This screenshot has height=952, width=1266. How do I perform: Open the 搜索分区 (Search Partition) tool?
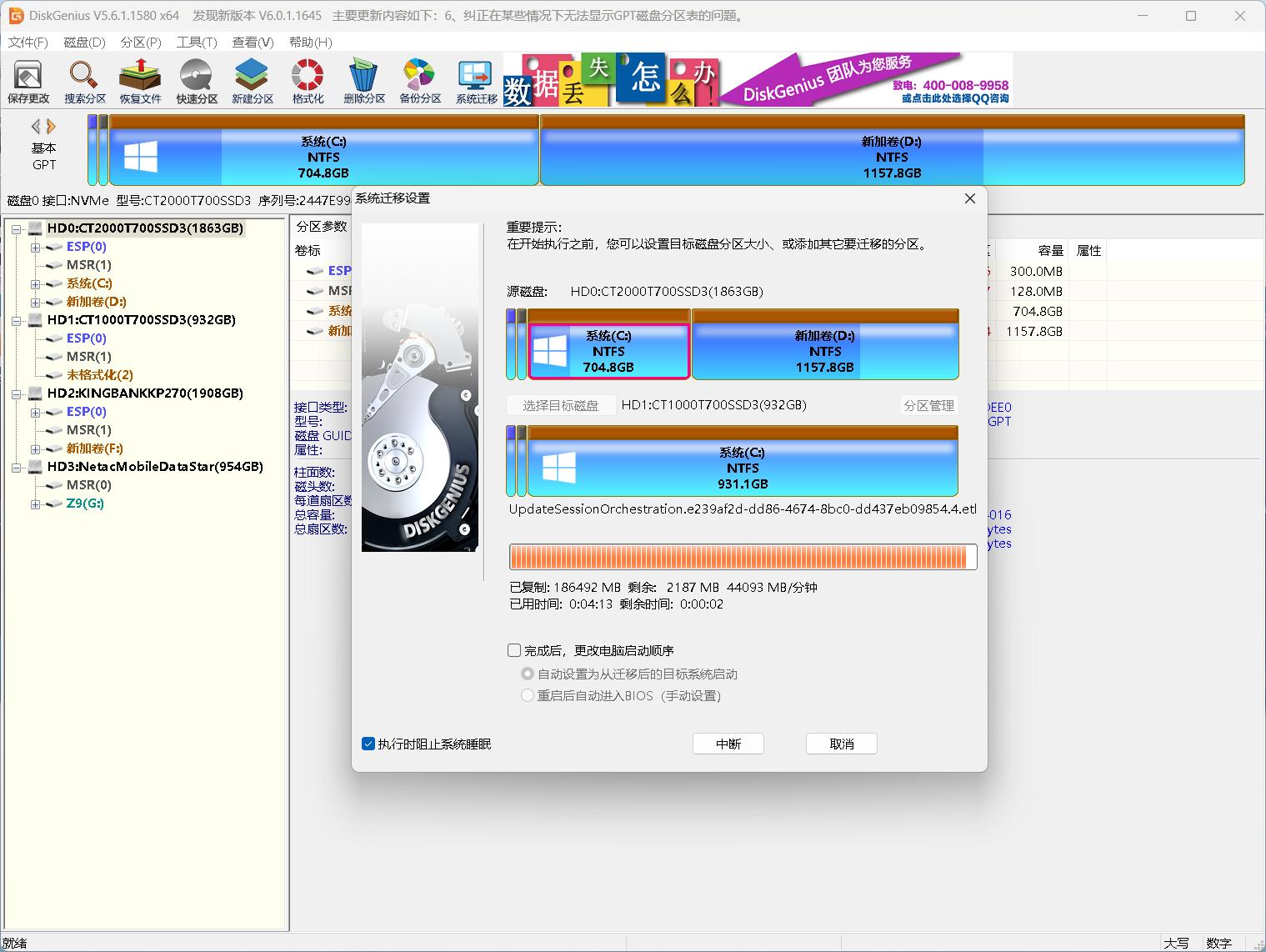(85, 82)
